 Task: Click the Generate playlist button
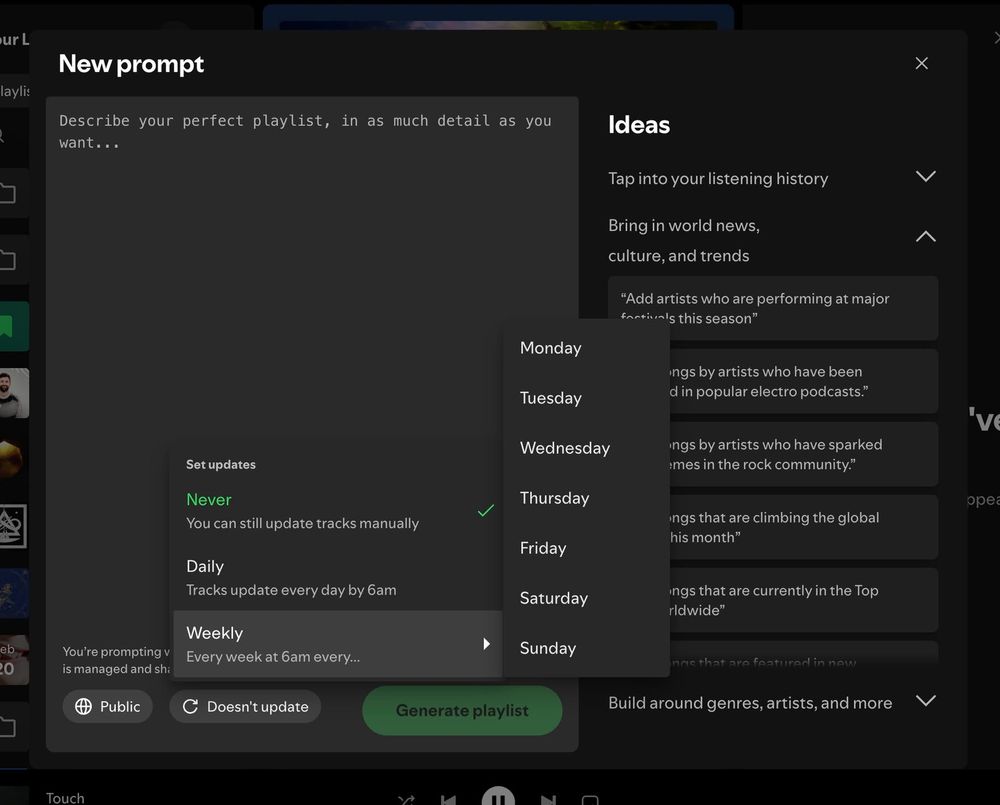coord(462,710)
